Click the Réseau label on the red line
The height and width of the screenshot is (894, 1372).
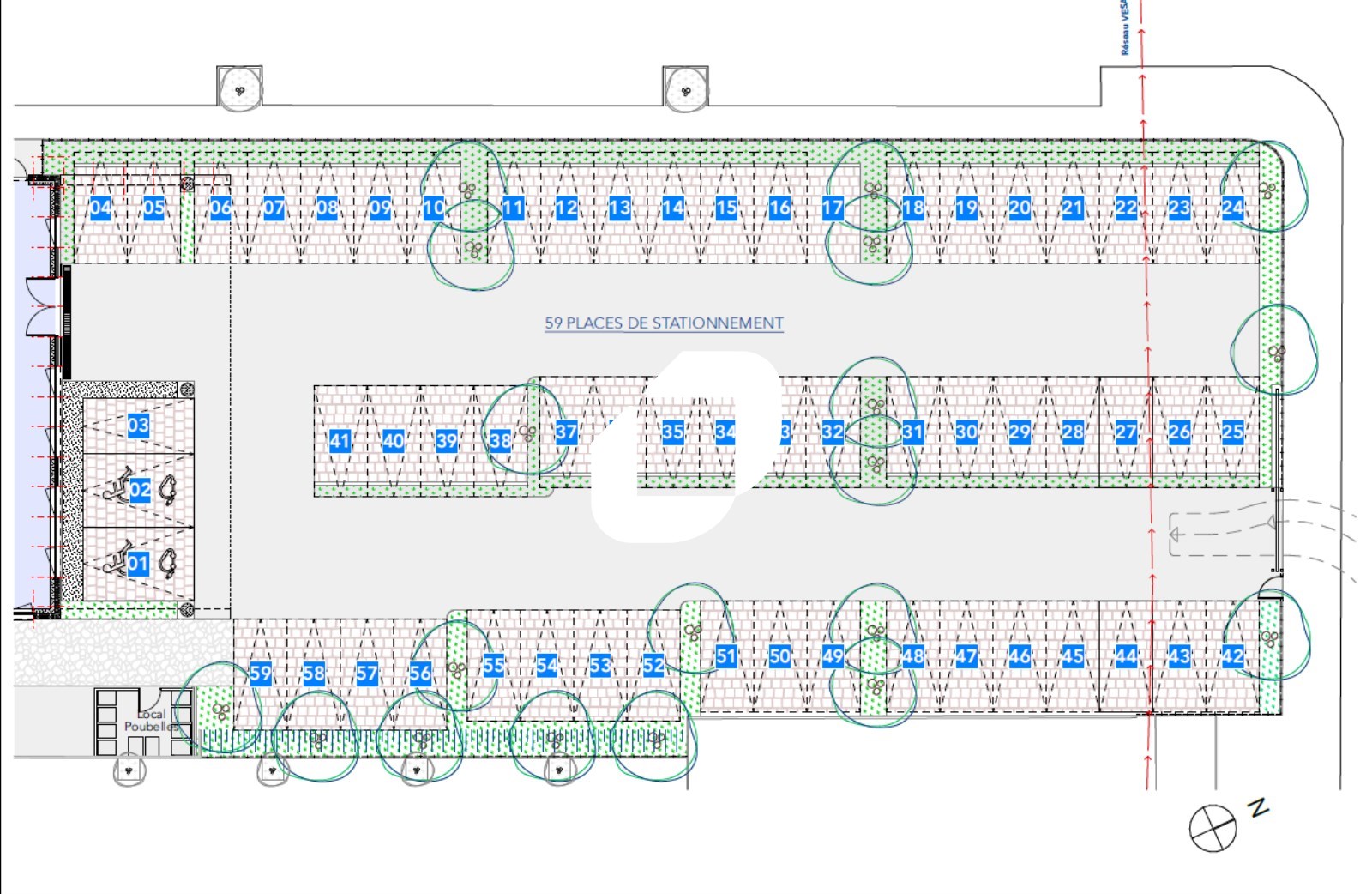click(x=1124, y=27)
